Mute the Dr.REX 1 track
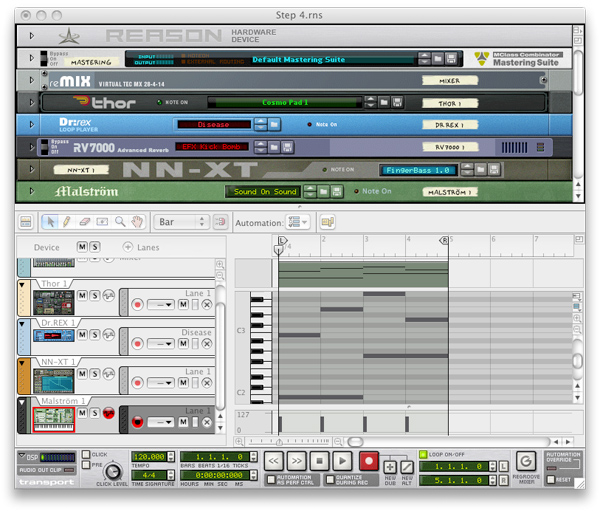This screenshot has width=600, height=511. pyautogui.click(x=82, y=335)
